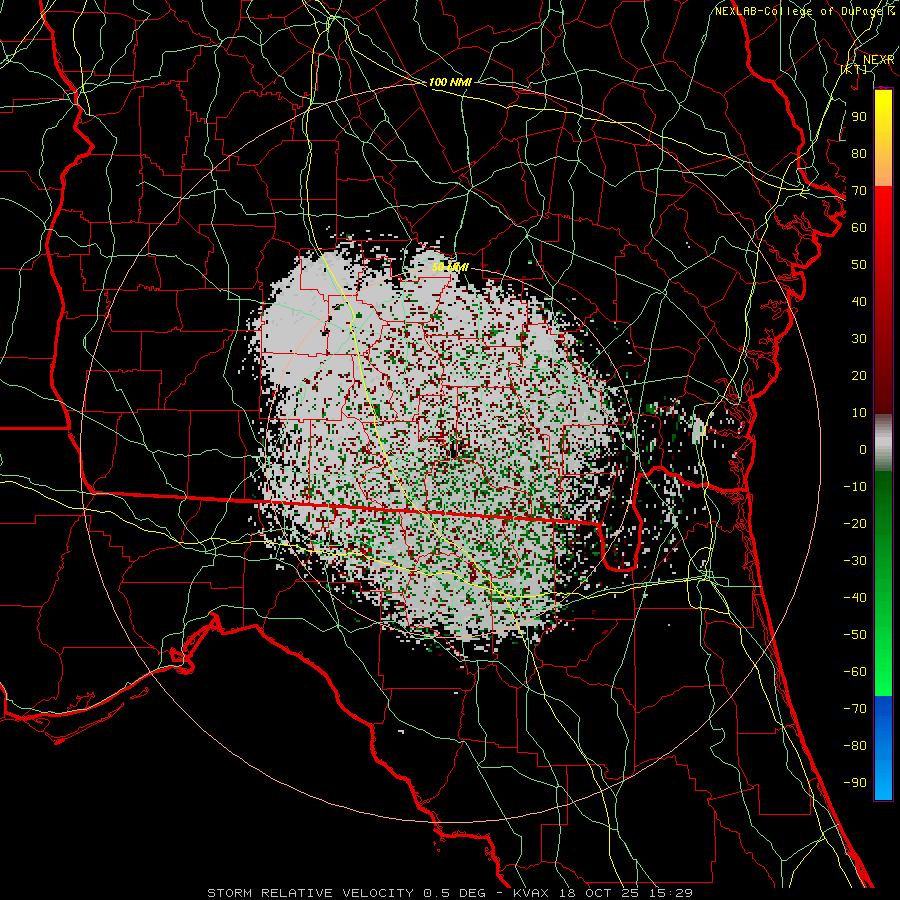This screenshot has width=900, height=900.
Task: Click the light blue segment of the color bar
Action: [x=883, y=778]
